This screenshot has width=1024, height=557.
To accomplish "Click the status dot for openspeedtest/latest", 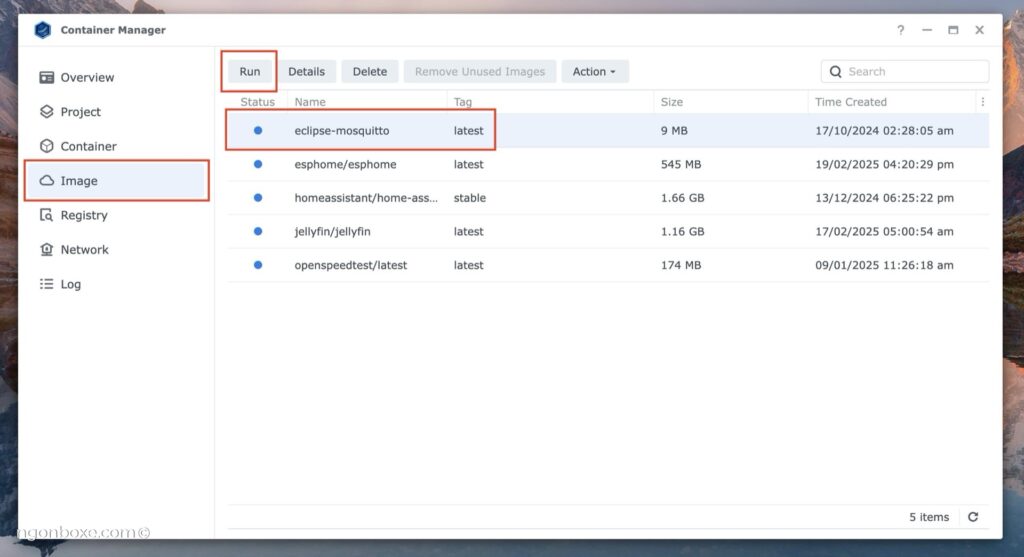I will click(258, 265).
